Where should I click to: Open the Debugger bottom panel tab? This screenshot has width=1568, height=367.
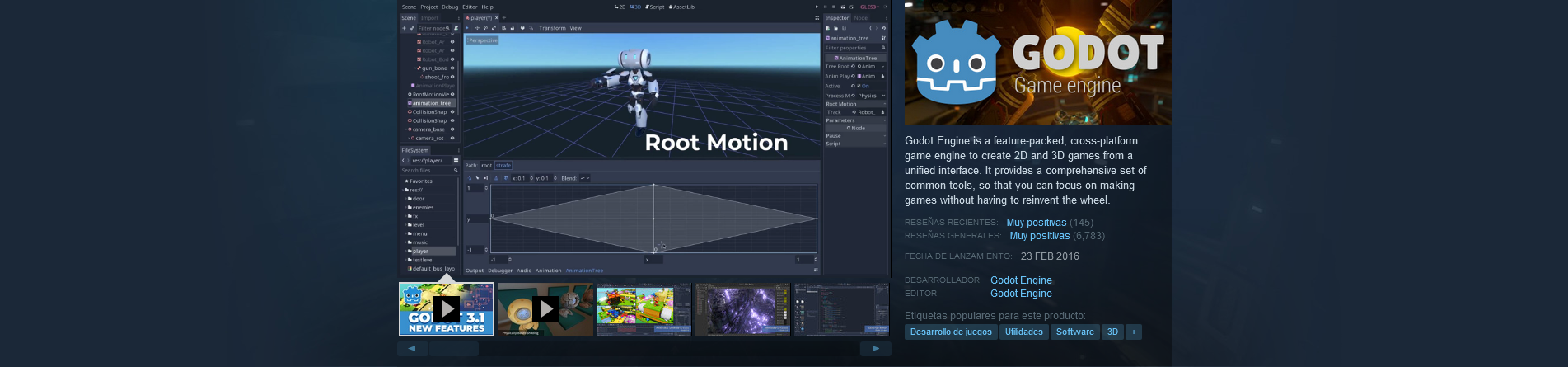point(500,271)
